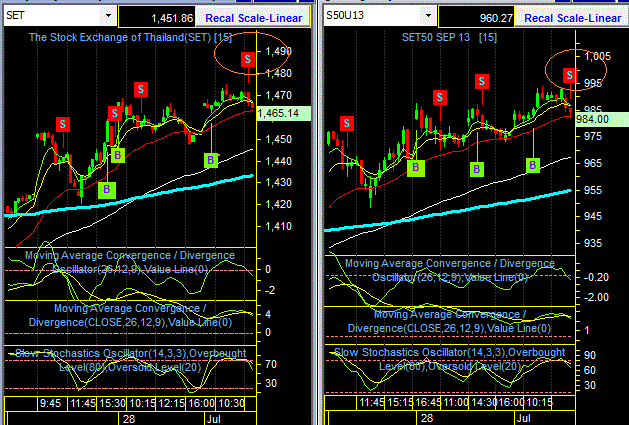Click the 11:00 time label in S50U13 chart
Image resolution: width=629 pixels, height=425 pixels.
click(x=455, y=402)
